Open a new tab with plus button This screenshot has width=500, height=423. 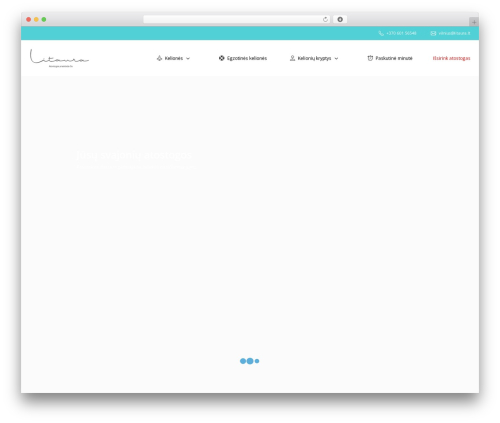[x=474, y=22]
